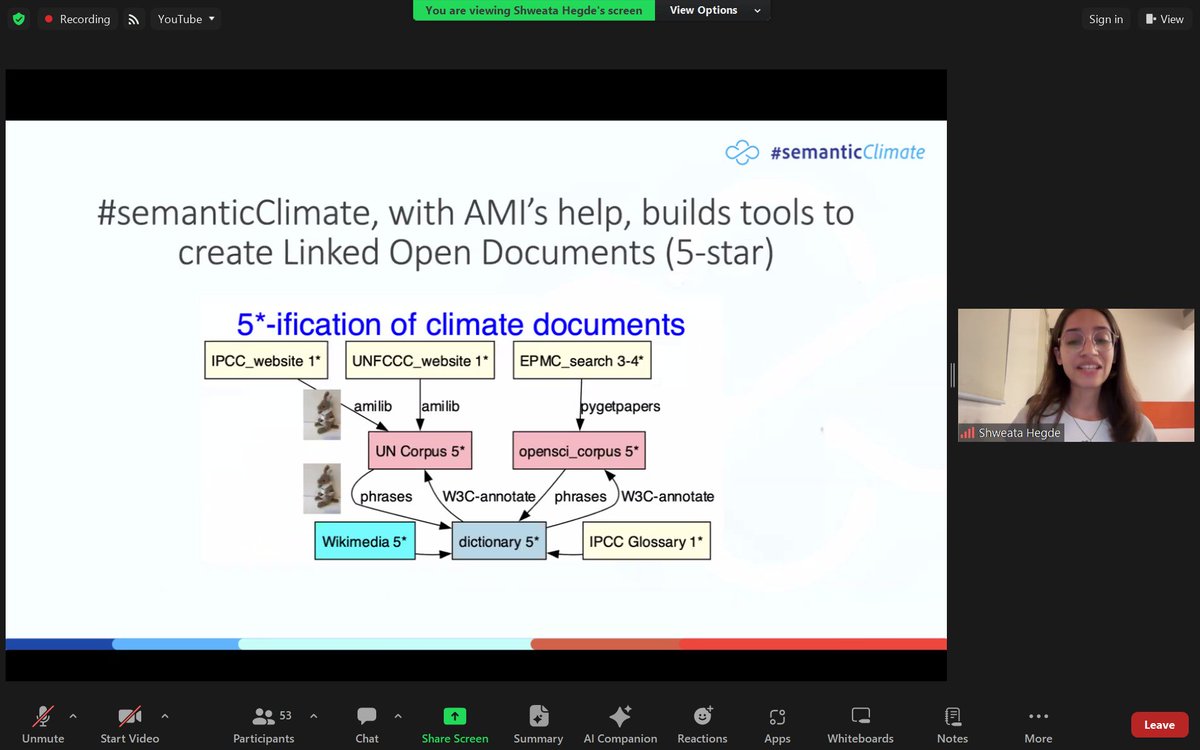Click the opensci_corpus 5* box

pos(580,451)
